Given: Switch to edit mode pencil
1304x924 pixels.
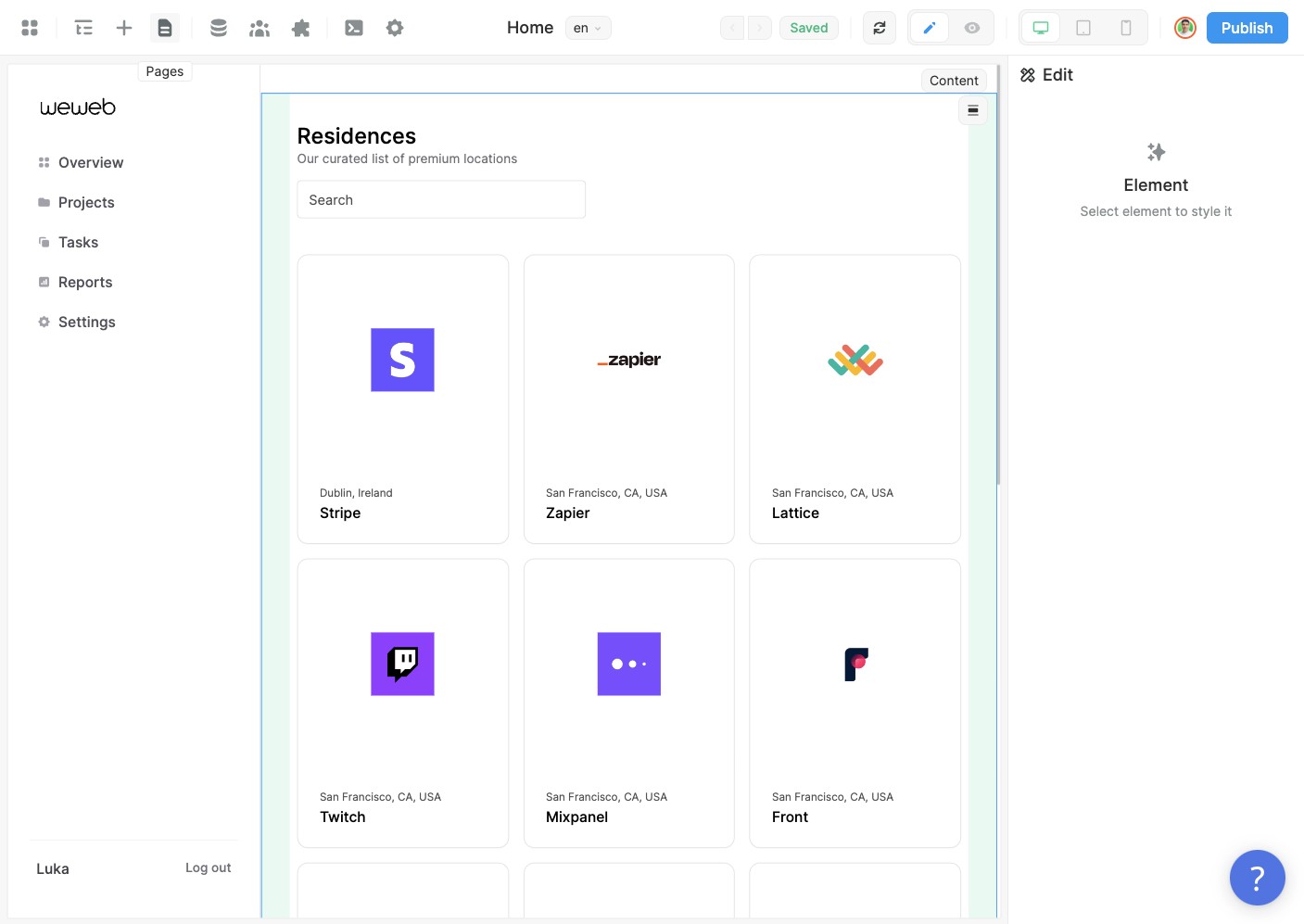Looking at the screenshot, I should pyautogui.click(x=930, y=28).
